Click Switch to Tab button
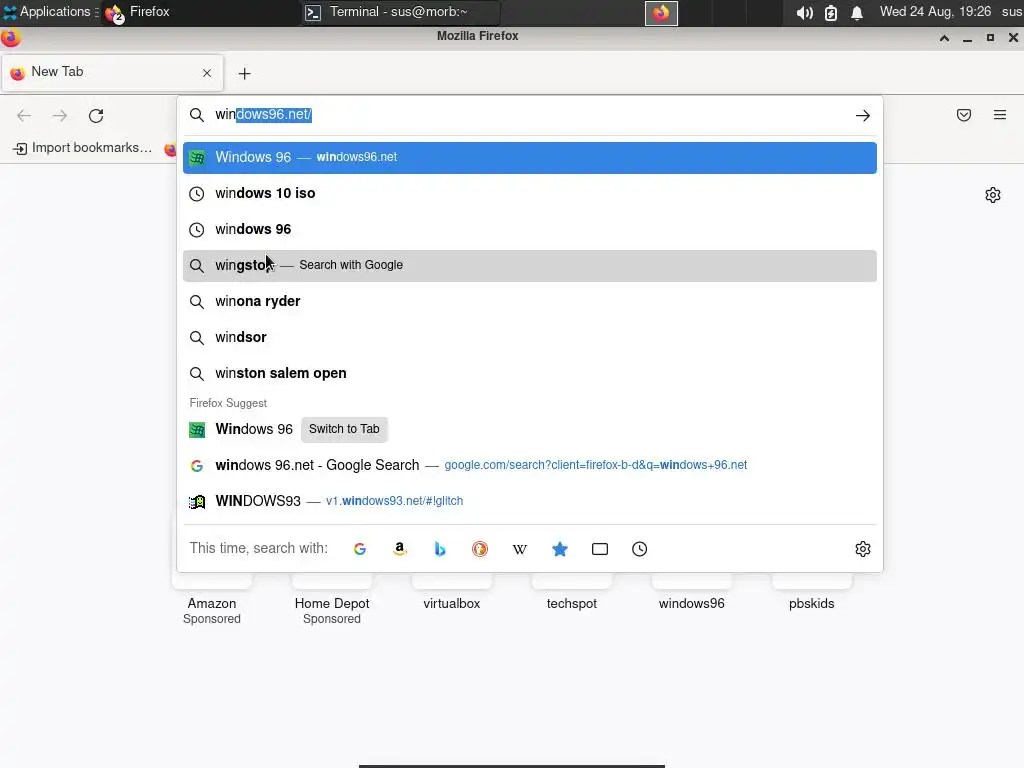Screen dimensions: 1024x768 [344, 429]
